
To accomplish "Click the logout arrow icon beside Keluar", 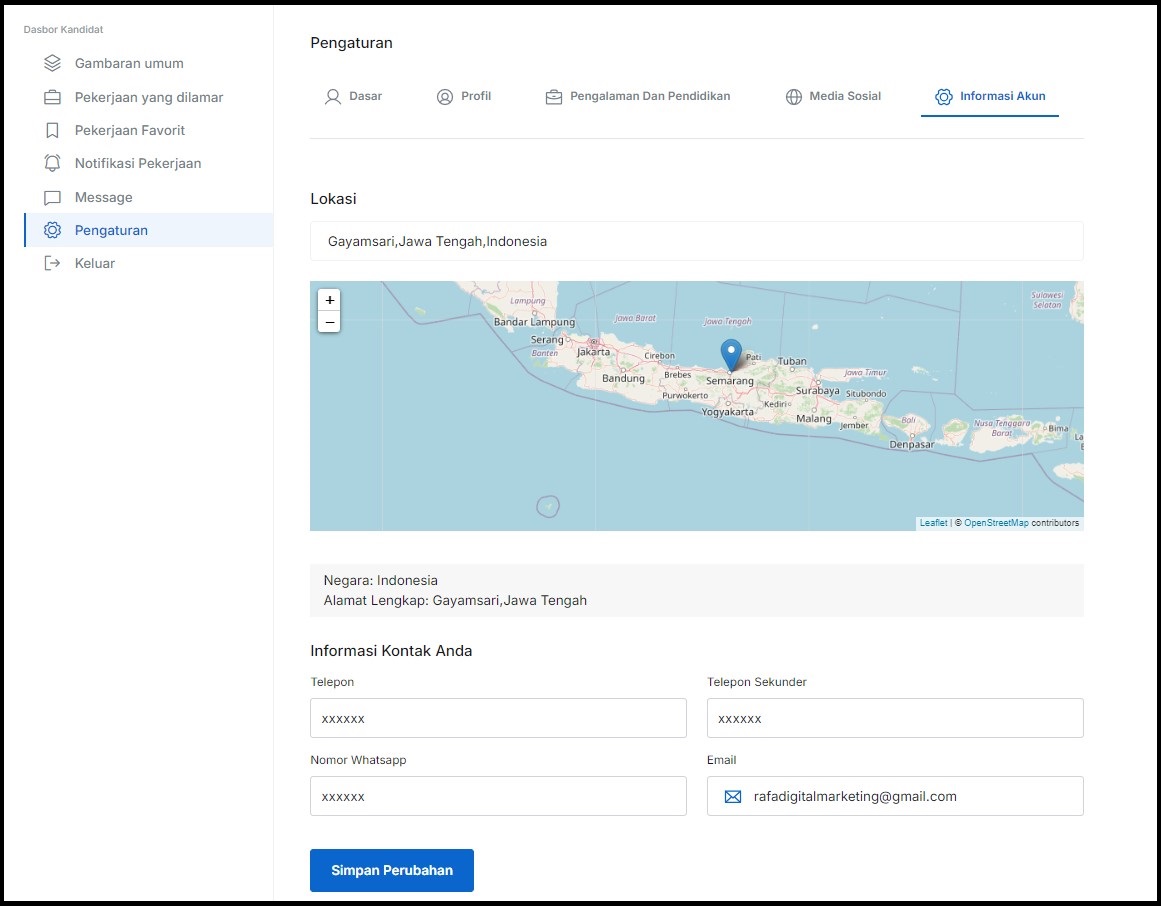I will (x=52, y=264).
